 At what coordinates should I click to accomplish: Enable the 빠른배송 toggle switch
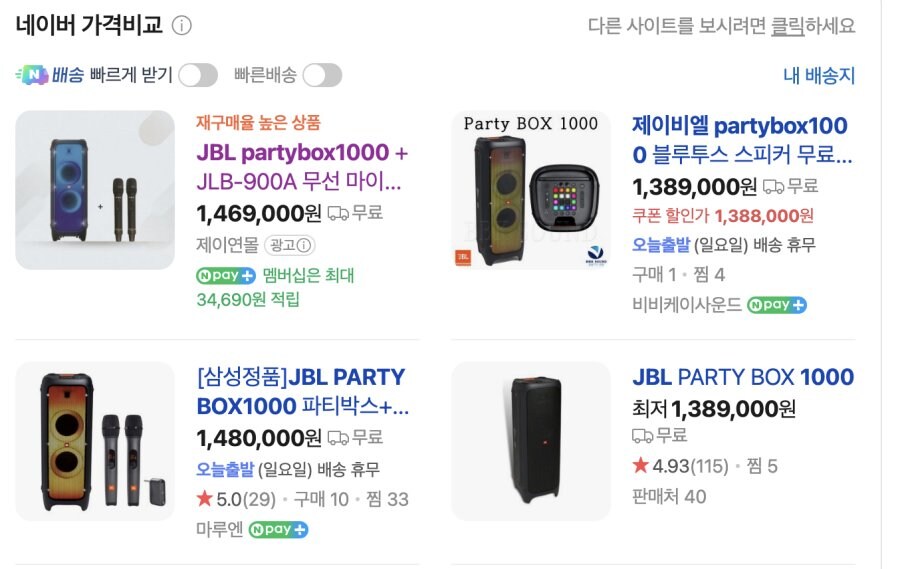pos(322,75)
